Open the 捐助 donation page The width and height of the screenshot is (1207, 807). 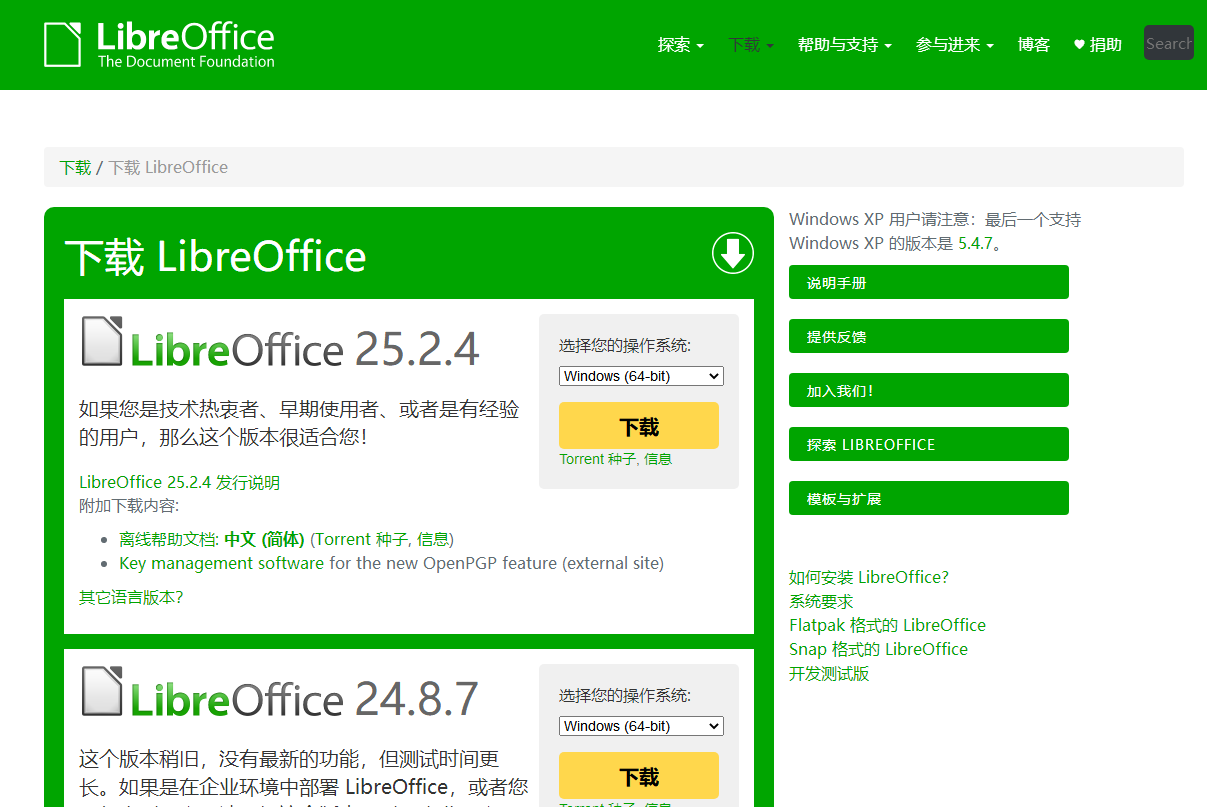pos(1098,45)
